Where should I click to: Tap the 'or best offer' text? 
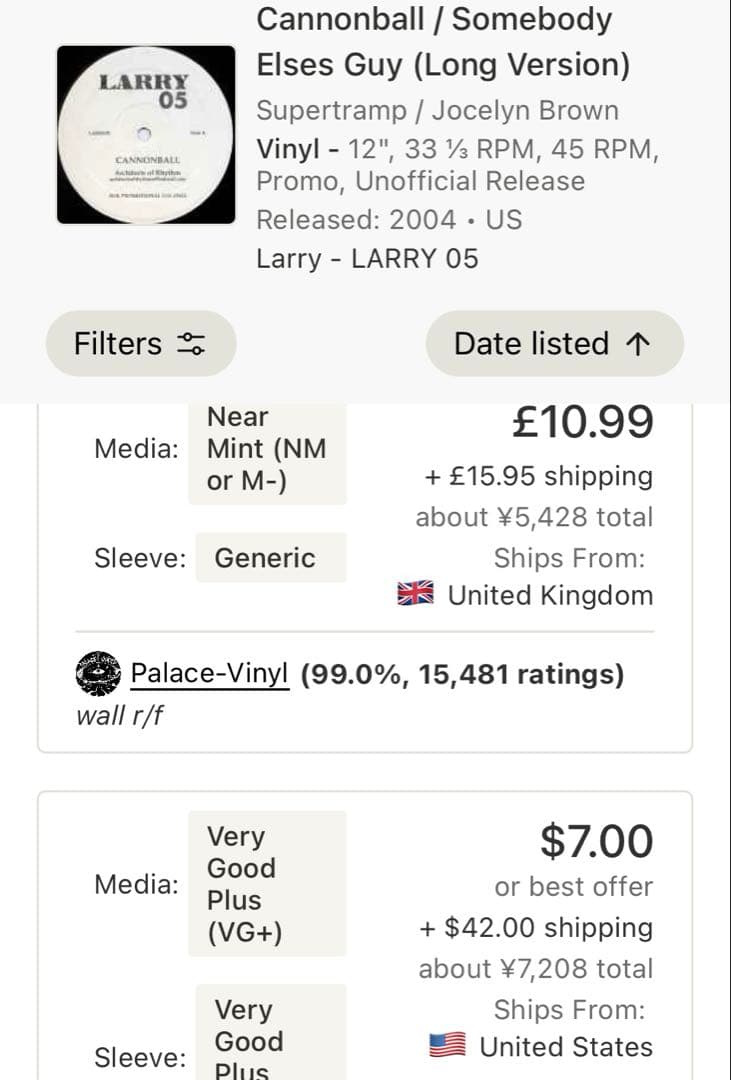[x=573, y=886]
